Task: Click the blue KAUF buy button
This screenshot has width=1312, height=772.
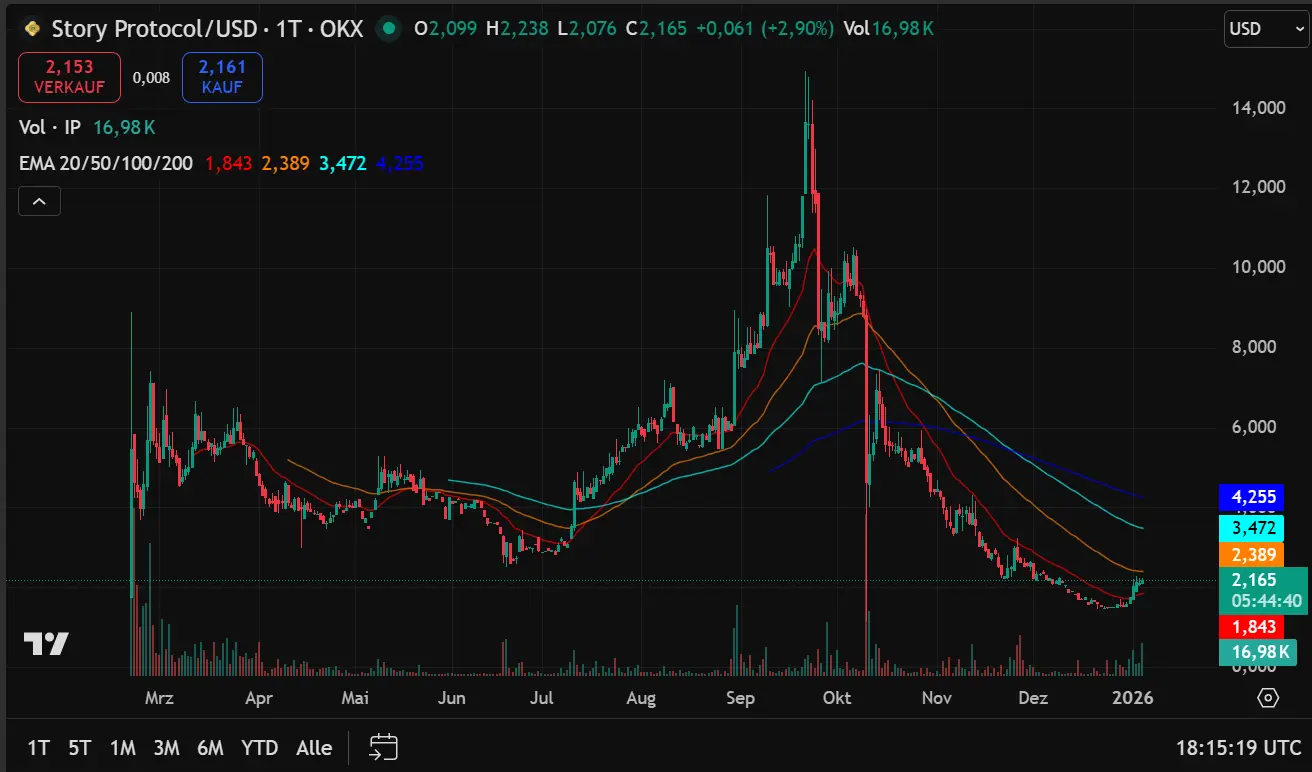Action: 221,77
